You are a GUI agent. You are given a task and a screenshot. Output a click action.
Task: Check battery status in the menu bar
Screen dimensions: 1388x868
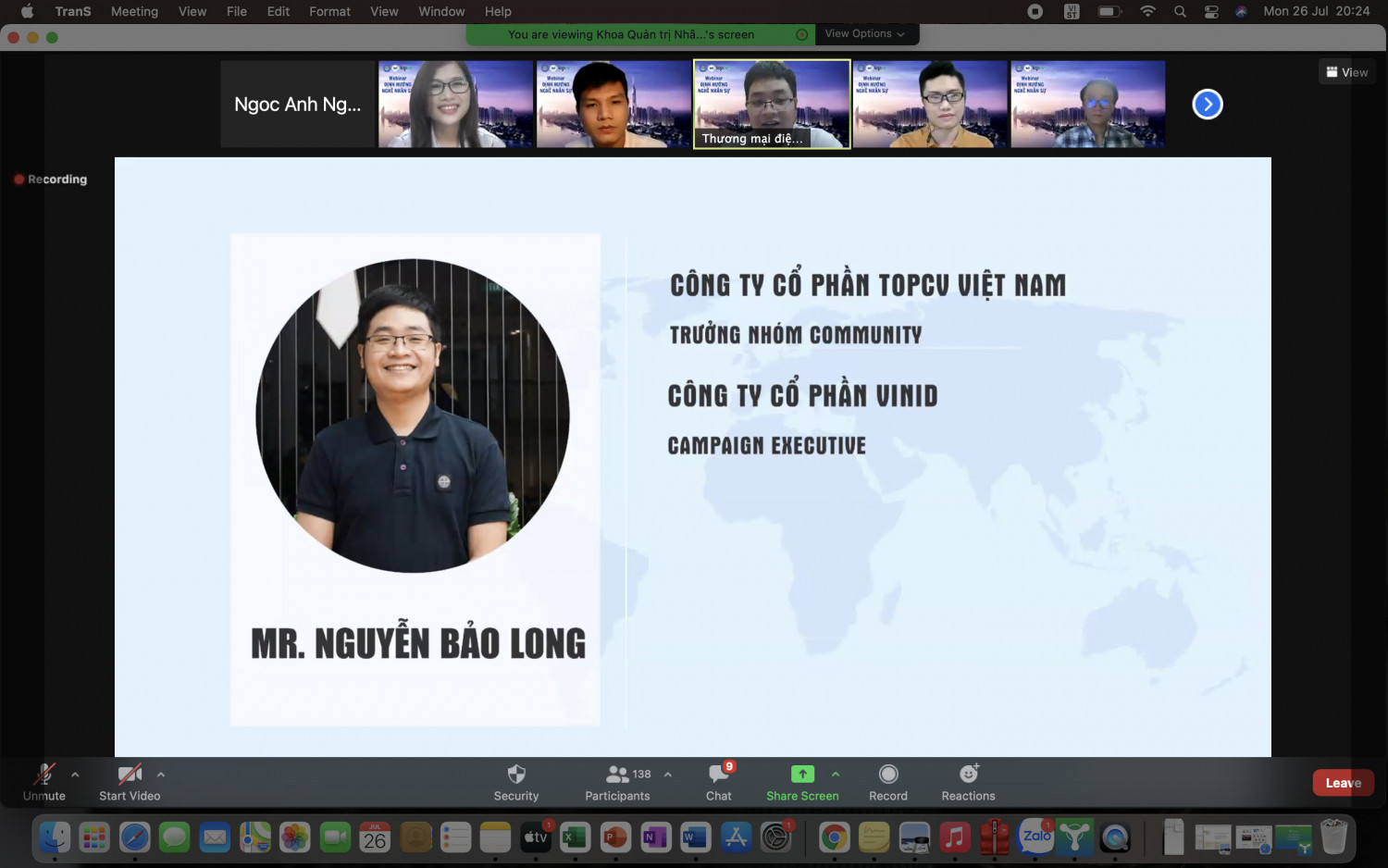coord(1109,11)
